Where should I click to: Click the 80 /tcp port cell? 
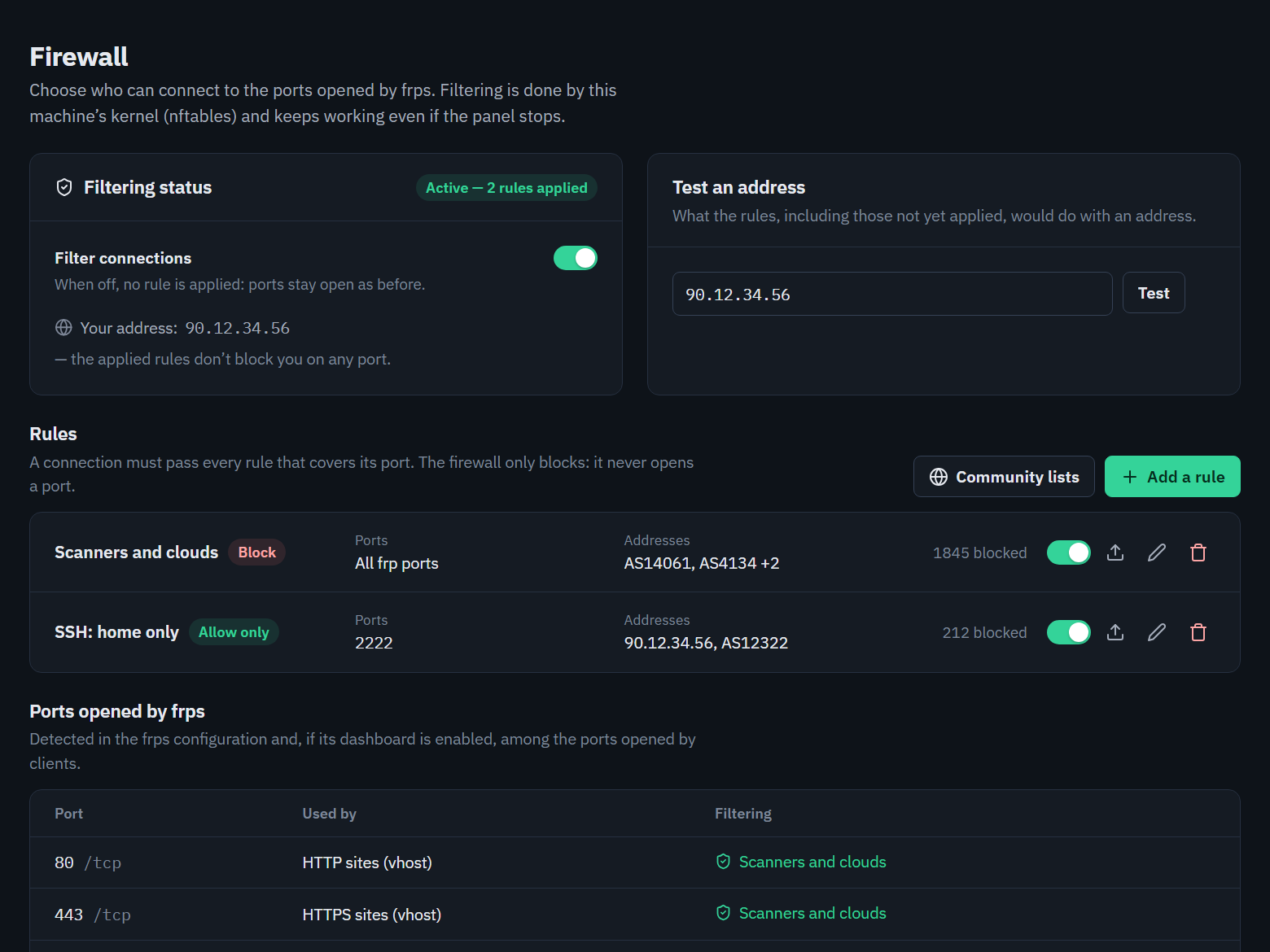click(88, 862)
